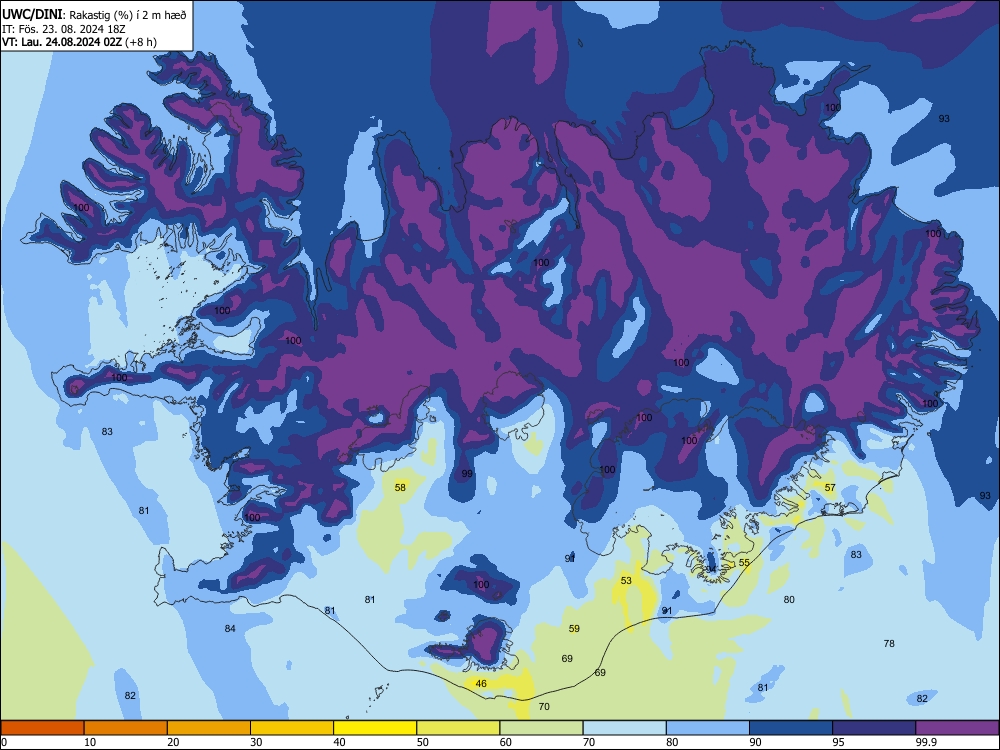This screenshot has width=1000, height=750.
Task: Pick the bright yellow 40–50 legend swatch
Action: click(375, 728)
